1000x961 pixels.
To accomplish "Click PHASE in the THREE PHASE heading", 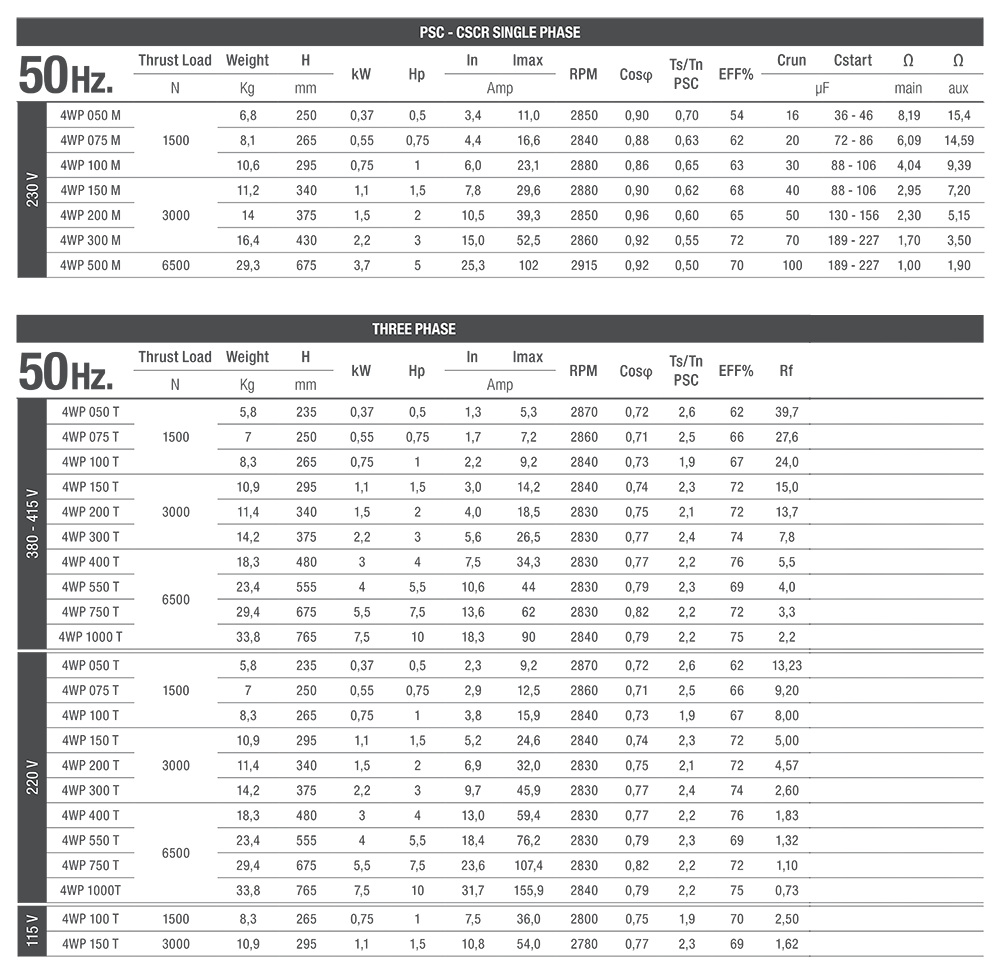I will (x=435, y=329).
